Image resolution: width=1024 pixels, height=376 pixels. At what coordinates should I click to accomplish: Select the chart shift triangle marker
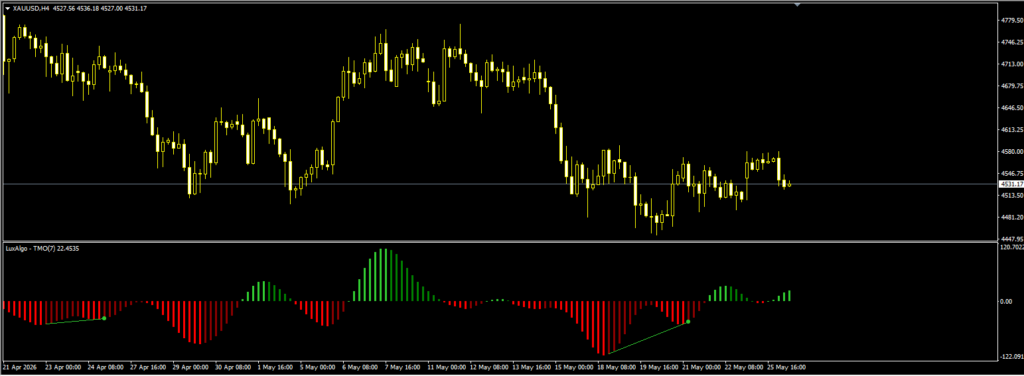click(797, 4)
